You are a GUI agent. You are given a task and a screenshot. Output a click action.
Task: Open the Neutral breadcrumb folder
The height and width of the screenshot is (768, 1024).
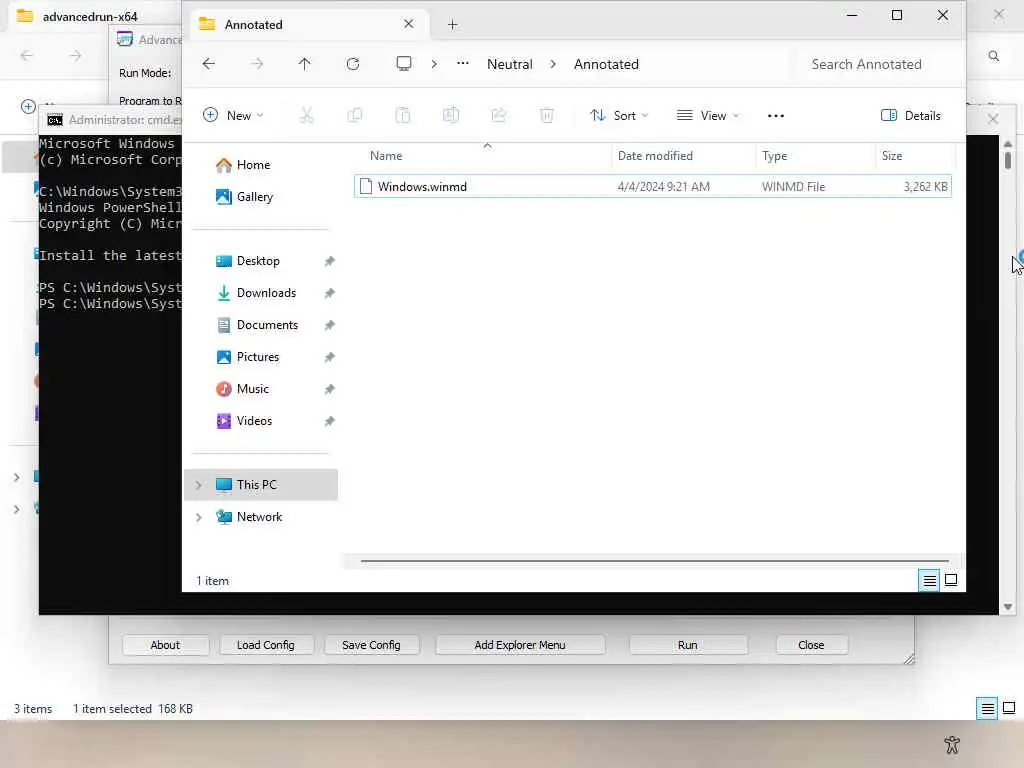click(509, 64)
